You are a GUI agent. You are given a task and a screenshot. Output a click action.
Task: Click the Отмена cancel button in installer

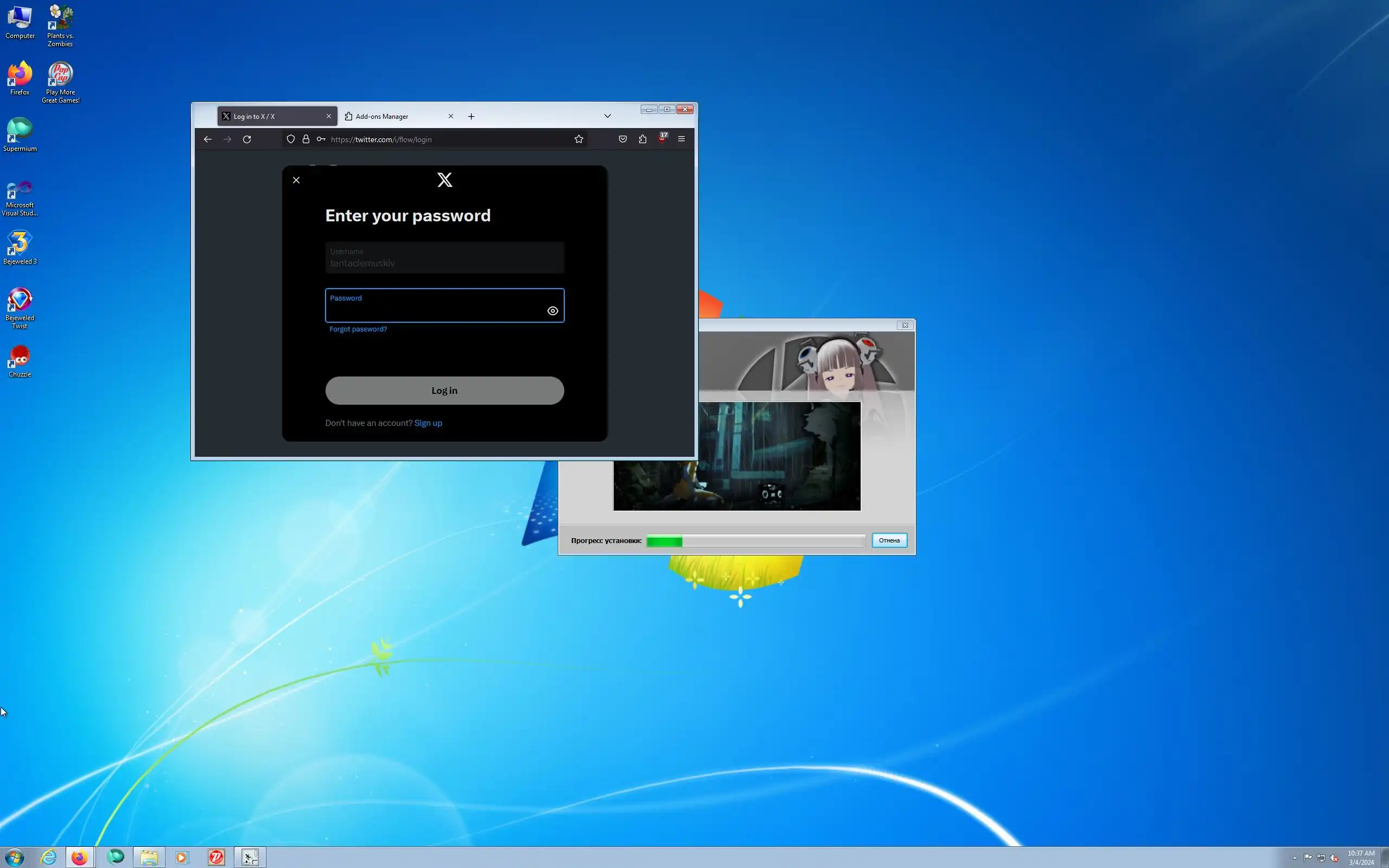click(x=889, y=541)
